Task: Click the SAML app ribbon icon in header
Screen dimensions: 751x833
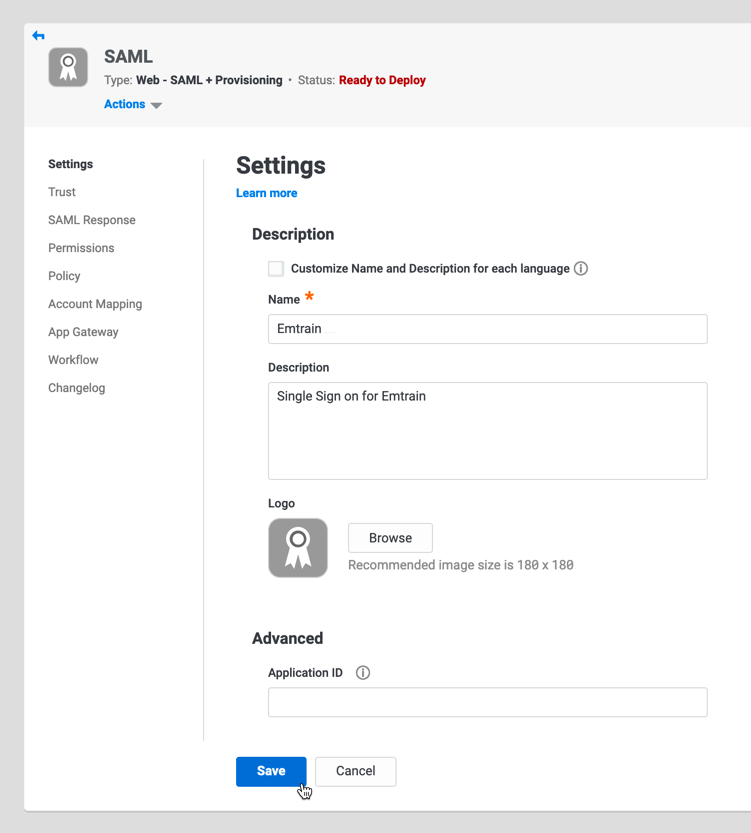Action: point(68,67)
